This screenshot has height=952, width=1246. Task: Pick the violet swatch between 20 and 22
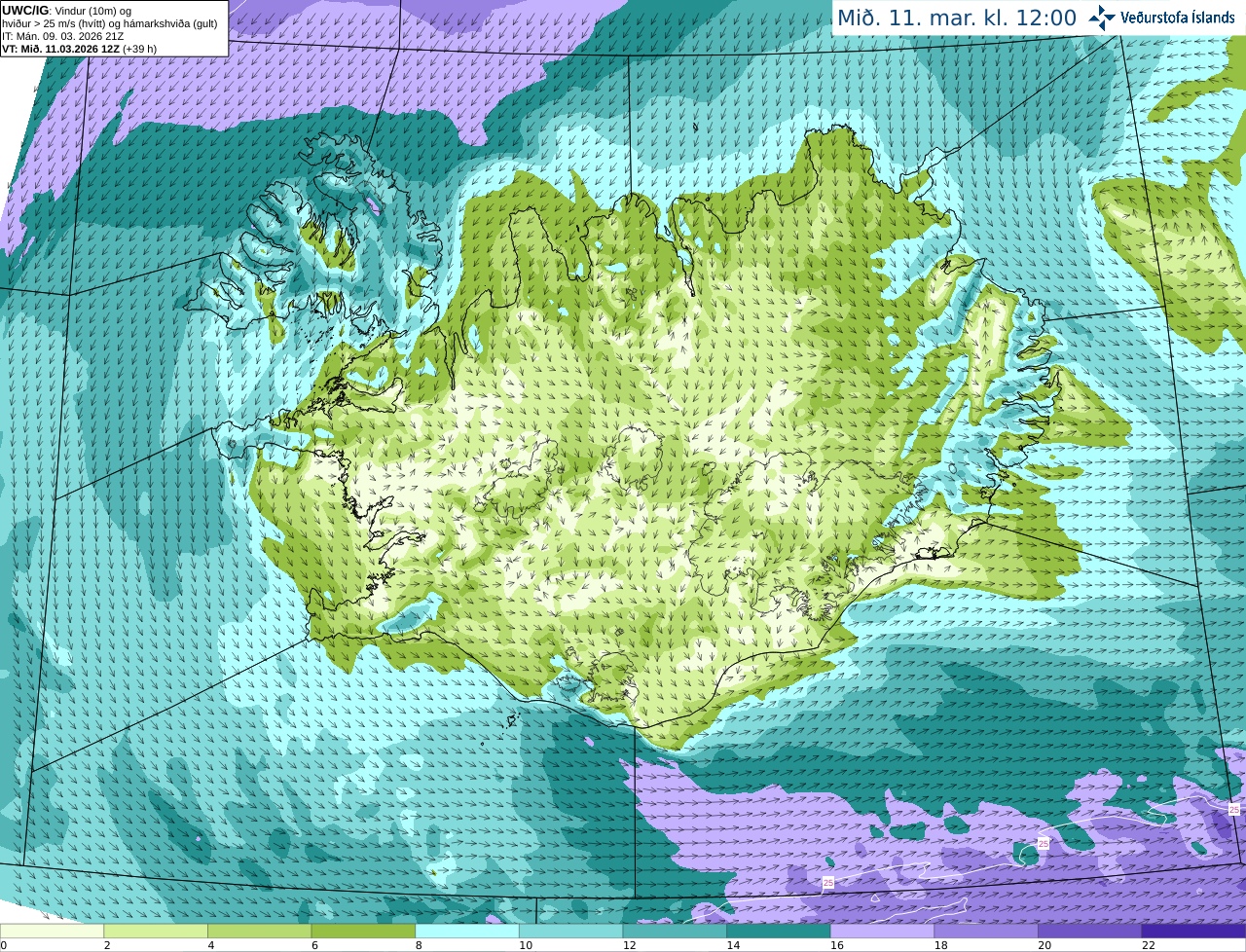[x=1089, y=932]
